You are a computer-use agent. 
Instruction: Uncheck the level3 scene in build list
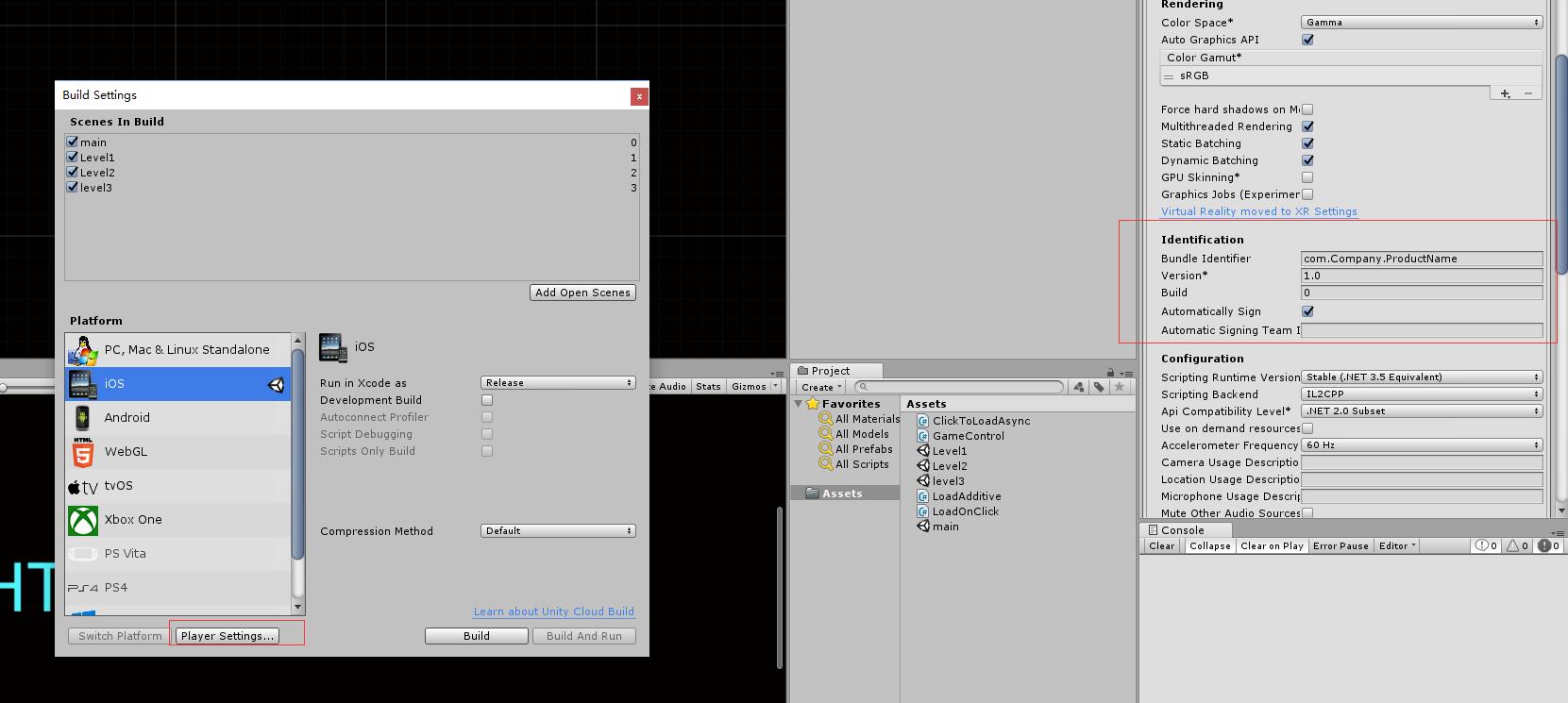73,187
